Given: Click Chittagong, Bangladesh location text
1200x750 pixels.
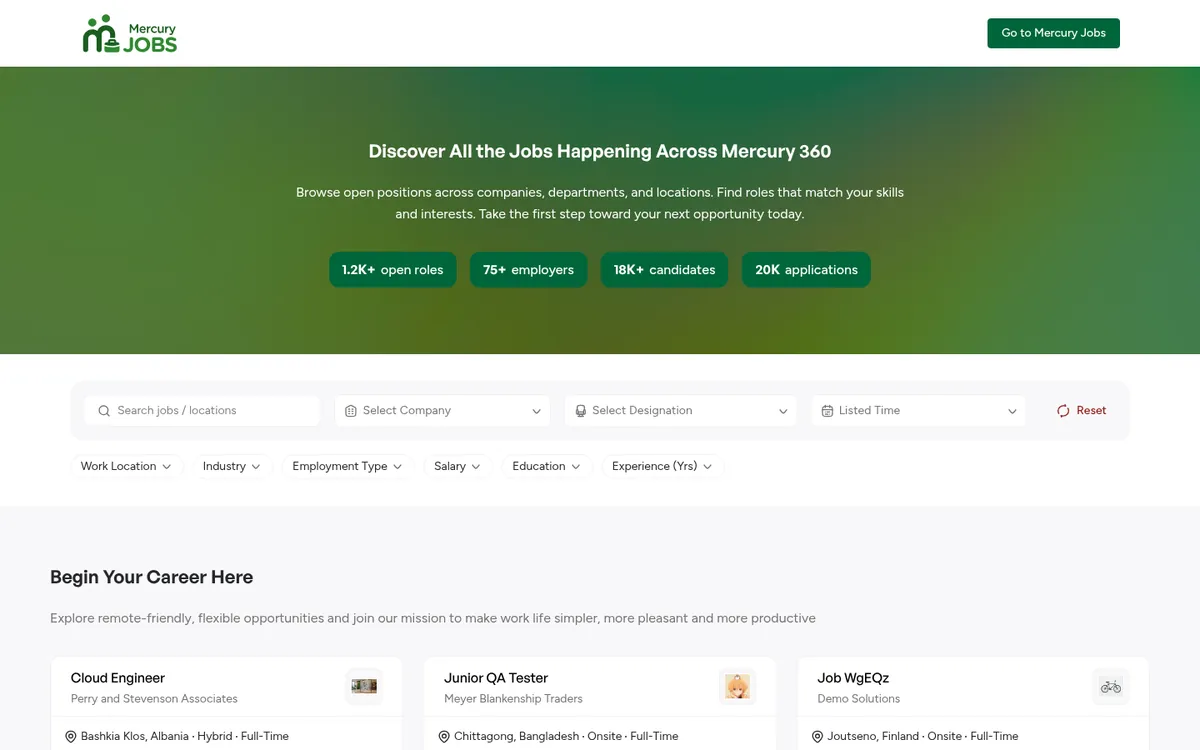Looking at the screenshot, I should [516, 737].
